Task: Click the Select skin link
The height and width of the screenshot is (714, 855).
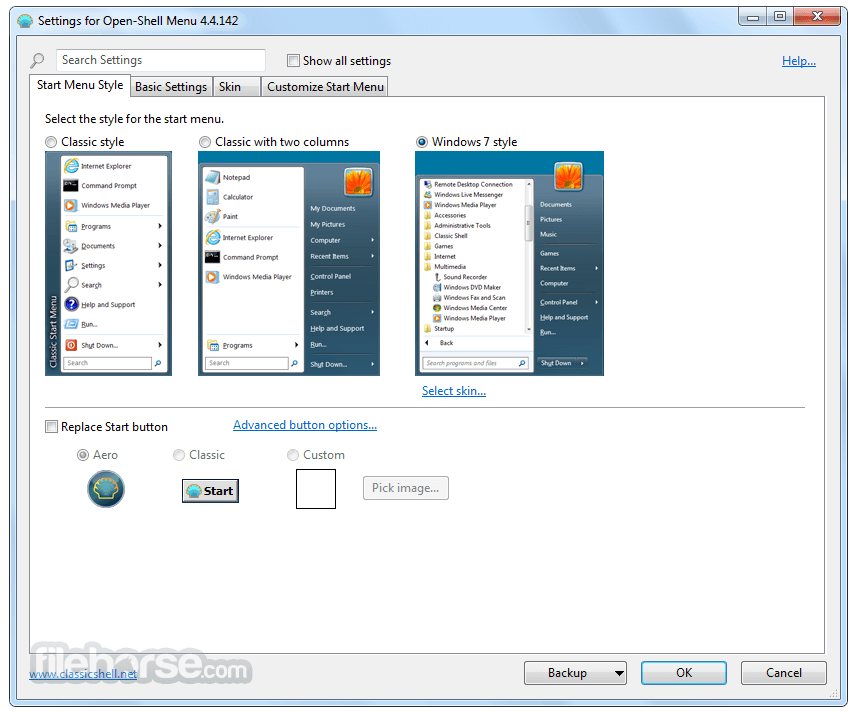Action: [454, 391]
